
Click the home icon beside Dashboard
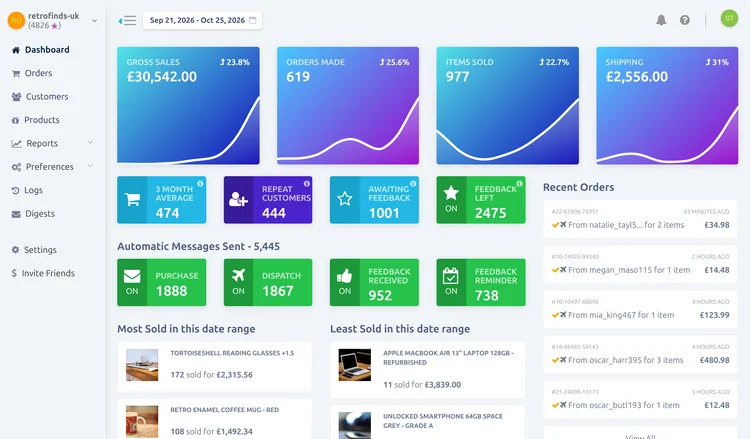click(16, 50)
